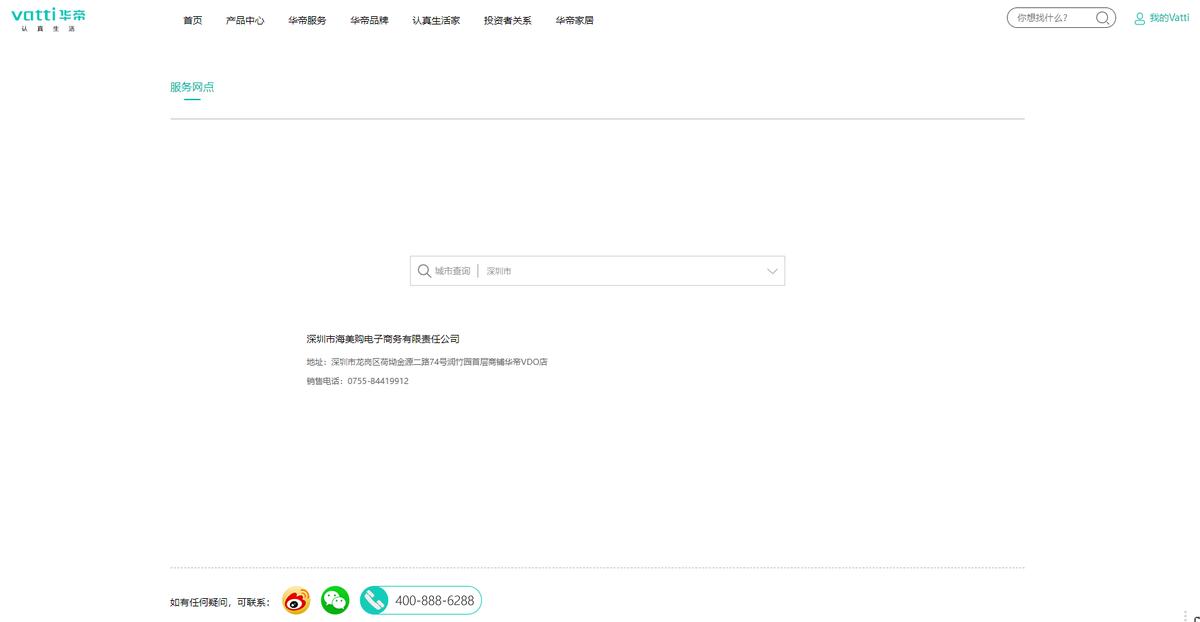The height and width of the screenshot is (622, 1200).
Task: Click the teal phone handset icon
Action: (x=374, y=600)
